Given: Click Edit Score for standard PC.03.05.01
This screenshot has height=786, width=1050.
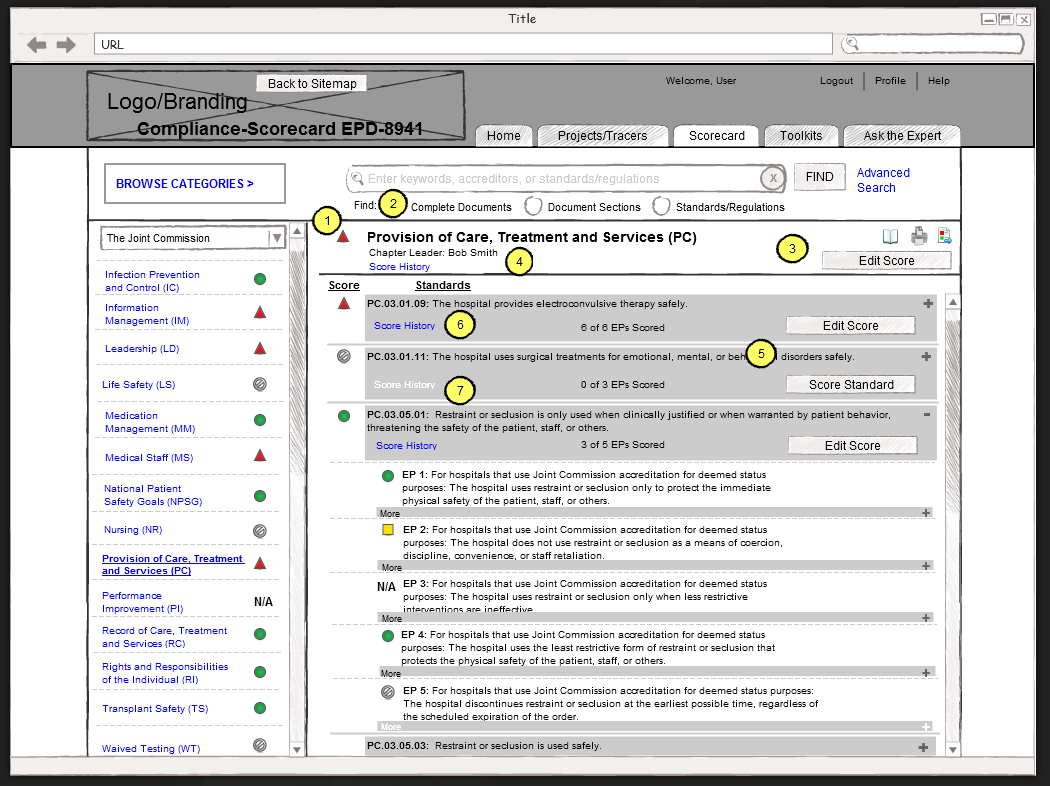Looking at the screenshot, I should [852, 445].
